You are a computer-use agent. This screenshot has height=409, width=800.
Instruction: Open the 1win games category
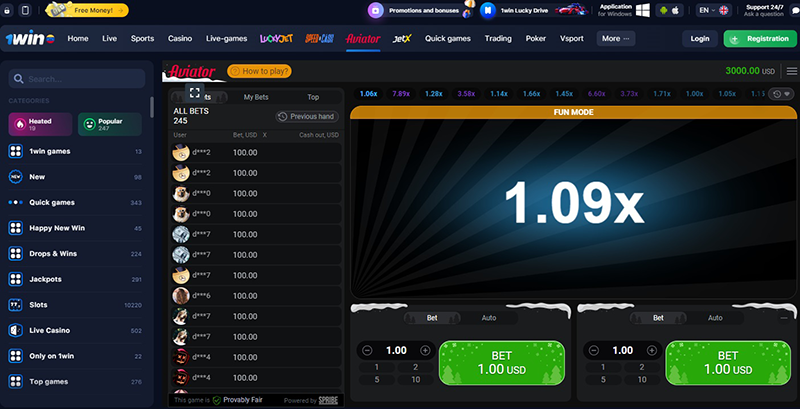click(x=75, y=151)
